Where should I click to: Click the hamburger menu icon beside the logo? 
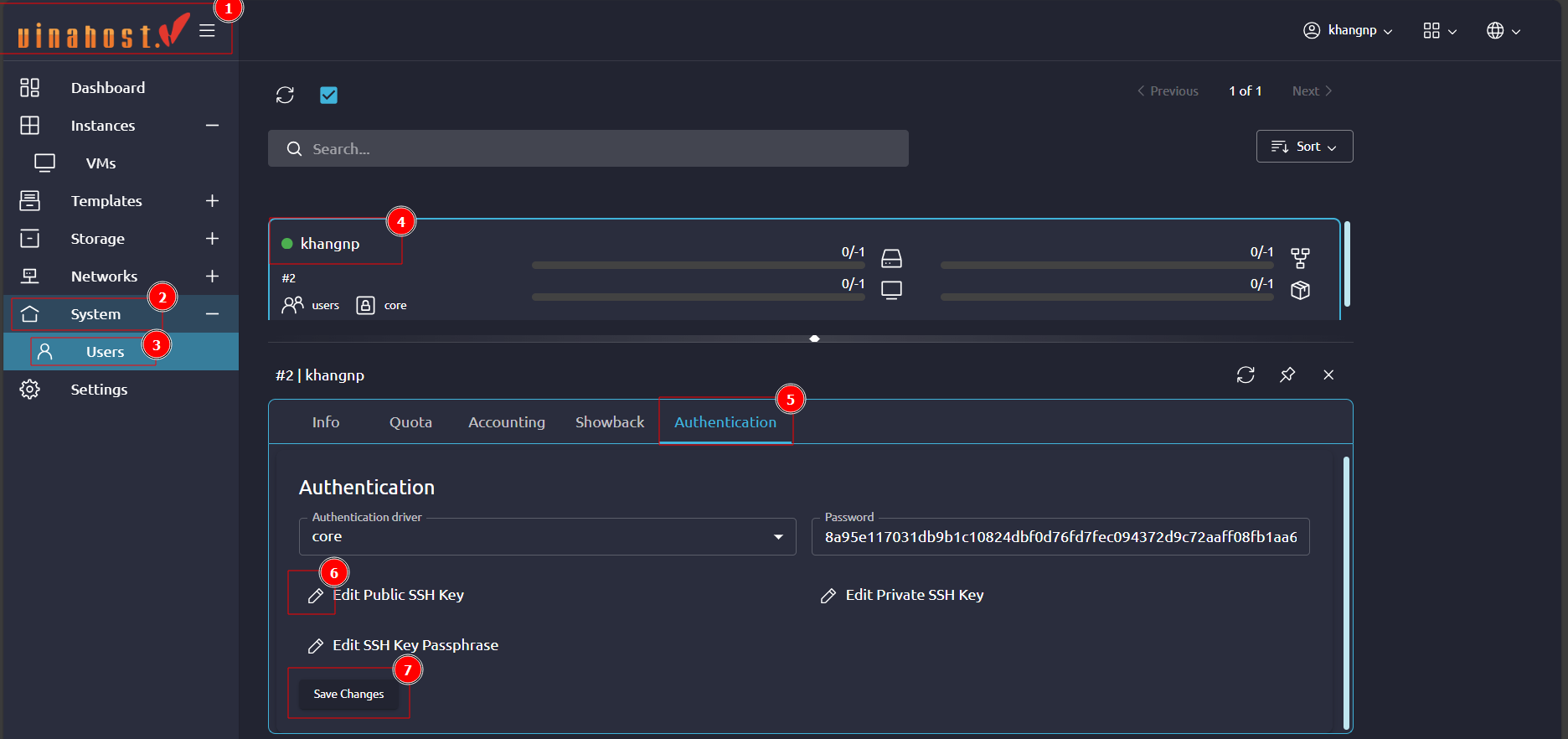[x=207, y=31]
